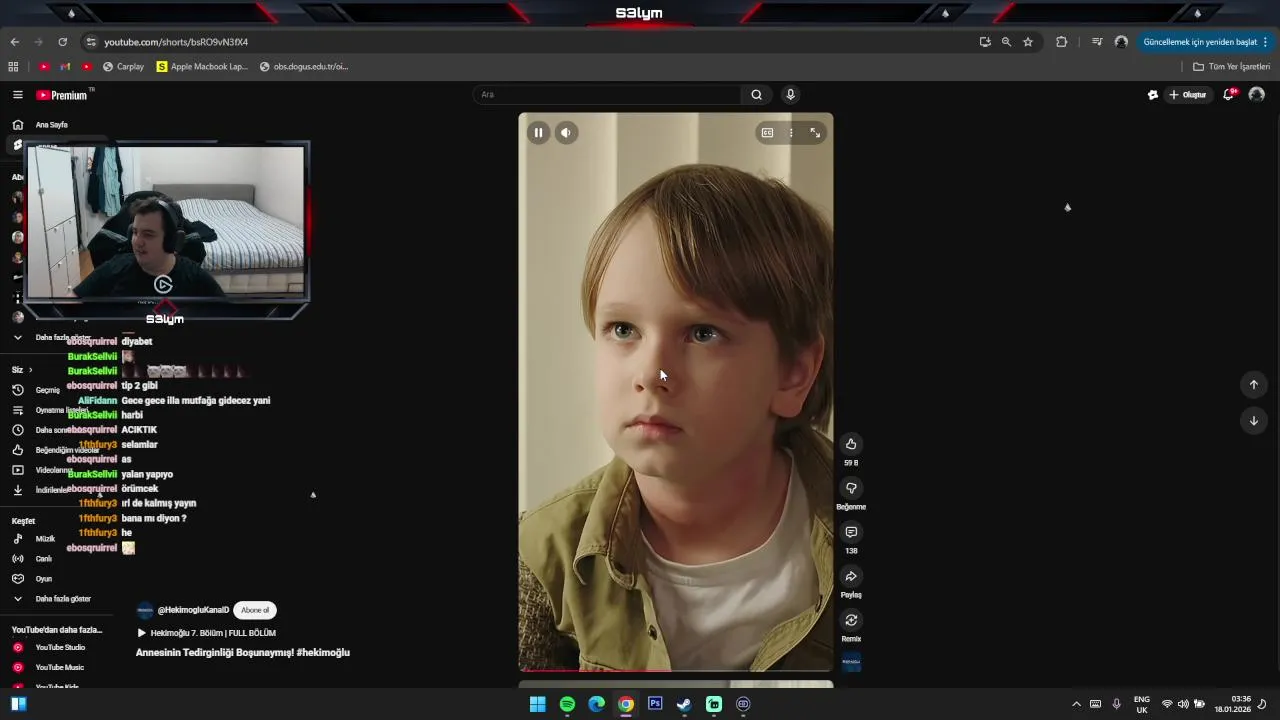Expand Daha fazla göster under Keşfet
This screenshot has width=1280, height=720.
(x=55, y=599)
